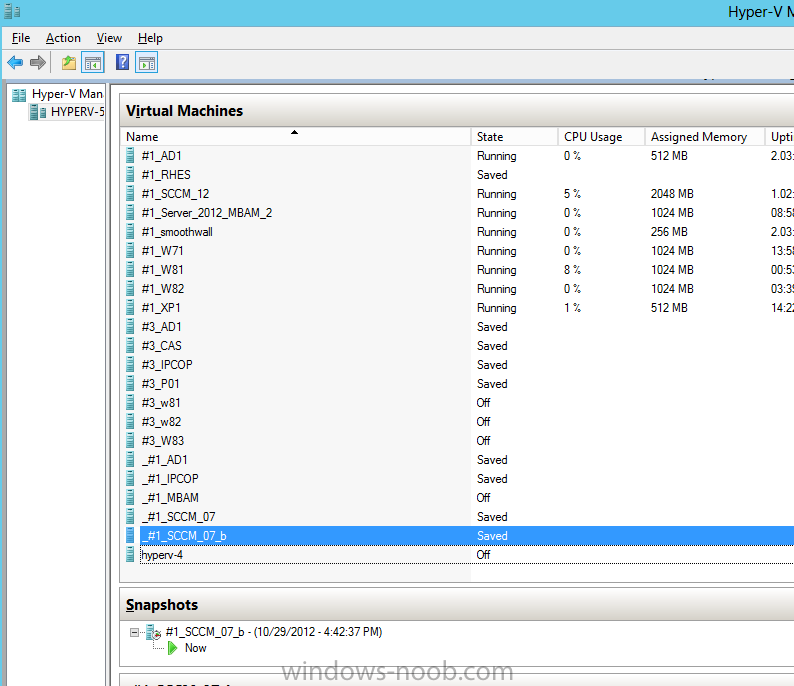Click the VM icon beside #3_W83
794x686 pixels.
coord(130,440)
